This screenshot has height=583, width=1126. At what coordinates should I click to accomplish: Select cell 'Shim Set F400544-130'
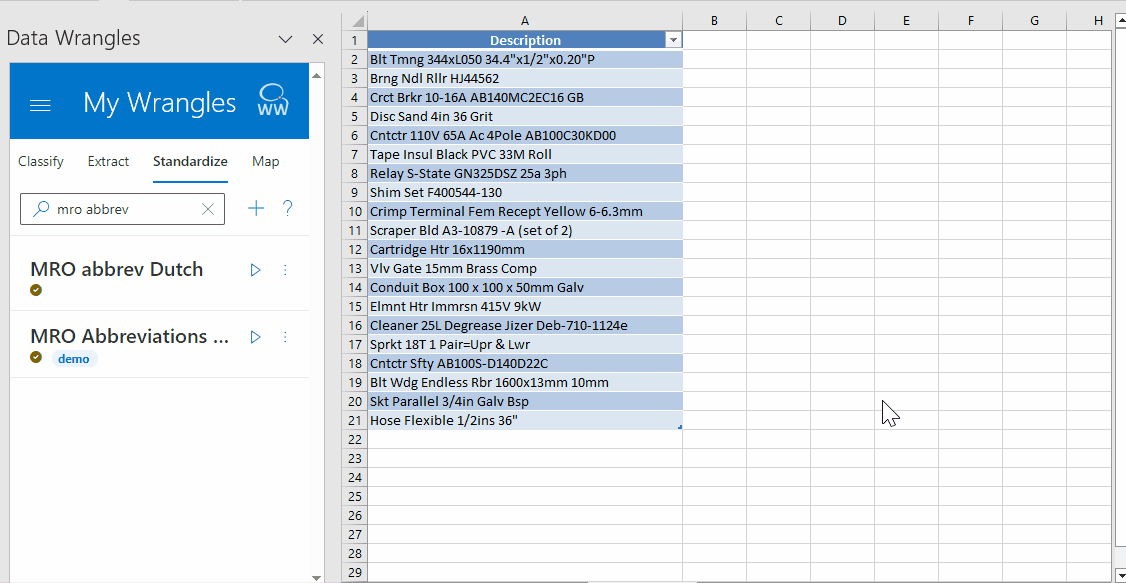point(525,192)
